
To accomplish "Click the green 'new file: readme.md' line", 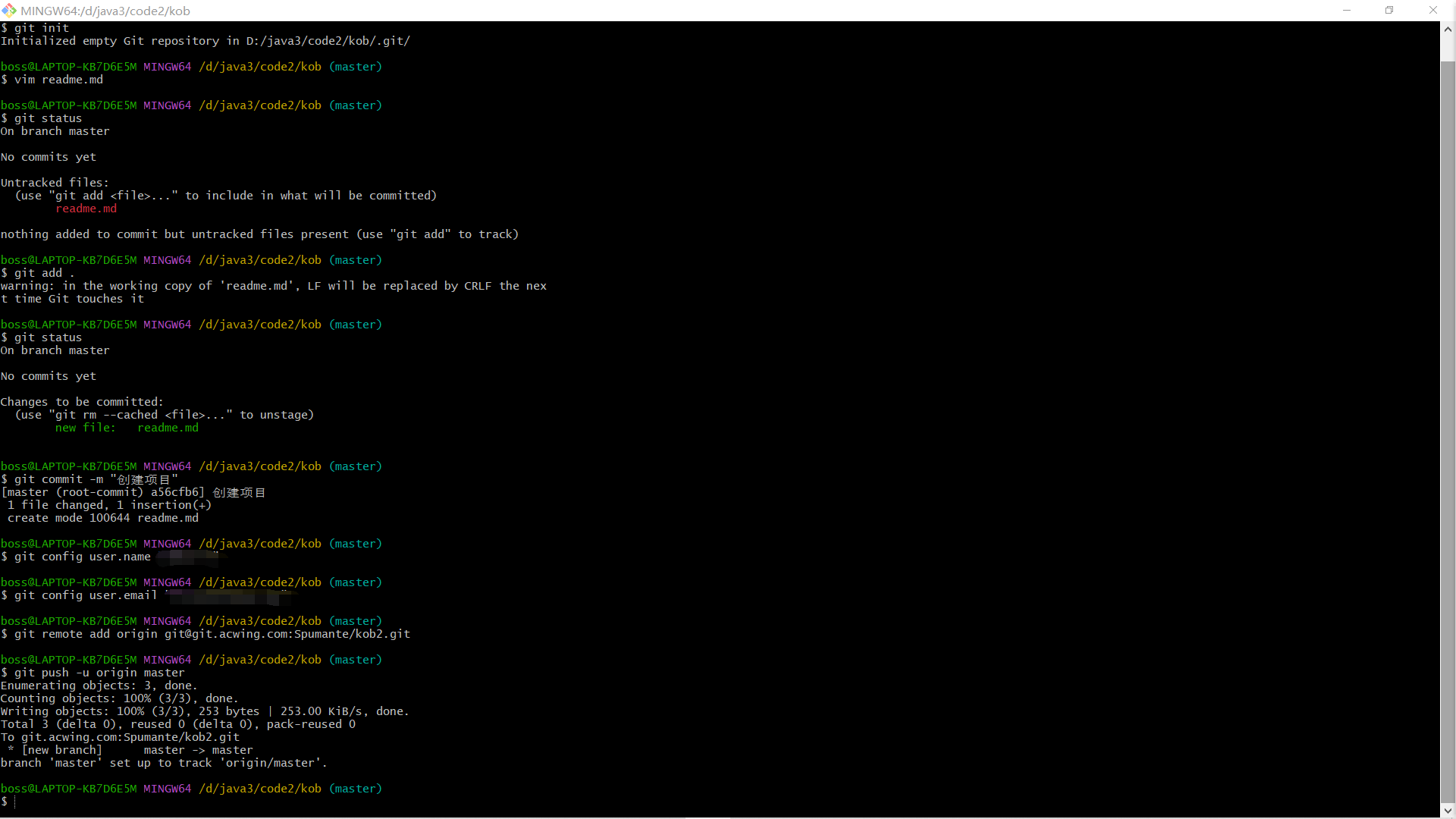I will tap(127, 428).
